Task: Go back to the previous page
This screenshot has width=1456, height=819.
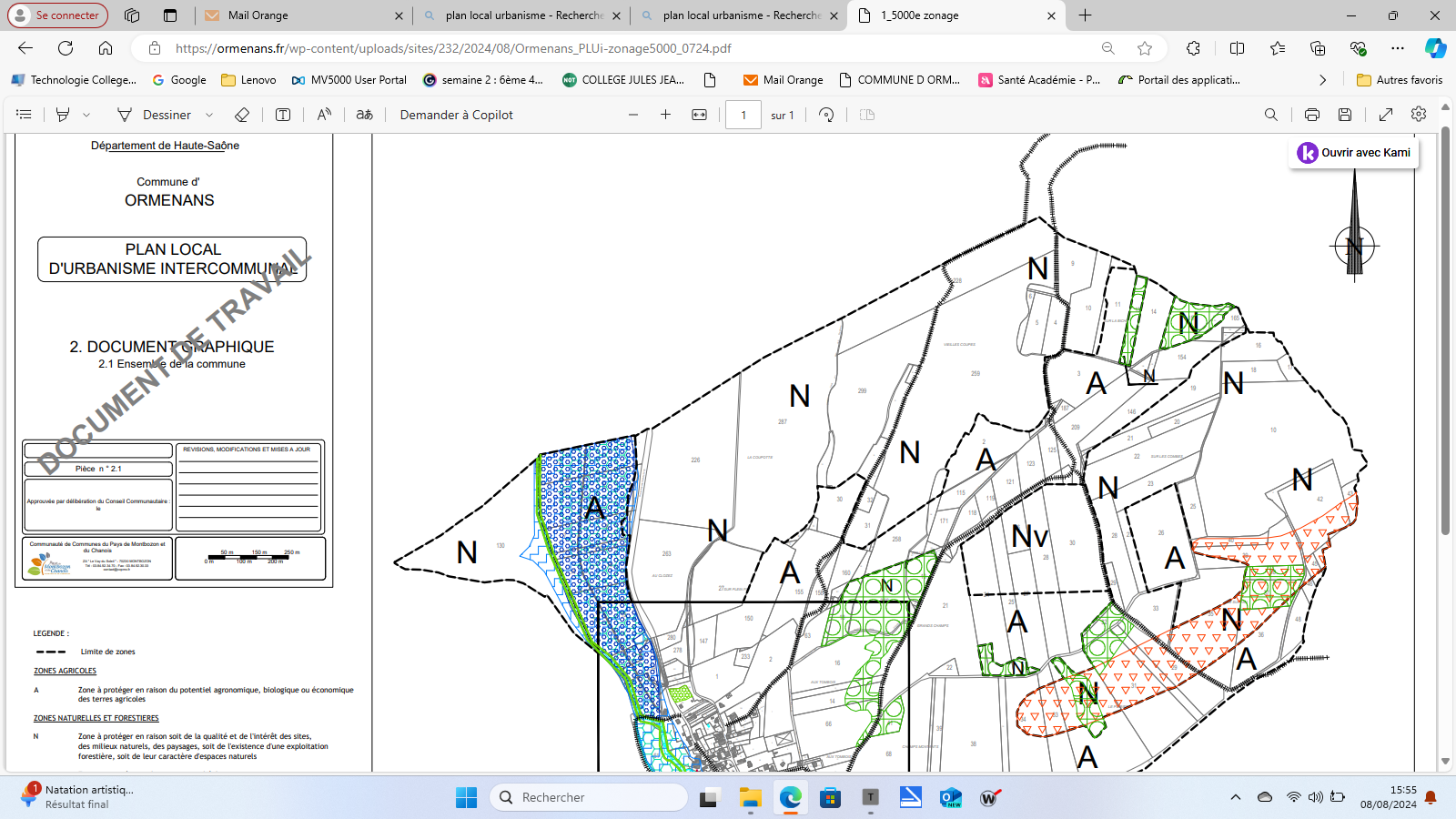Action: (x=25, y=48)
